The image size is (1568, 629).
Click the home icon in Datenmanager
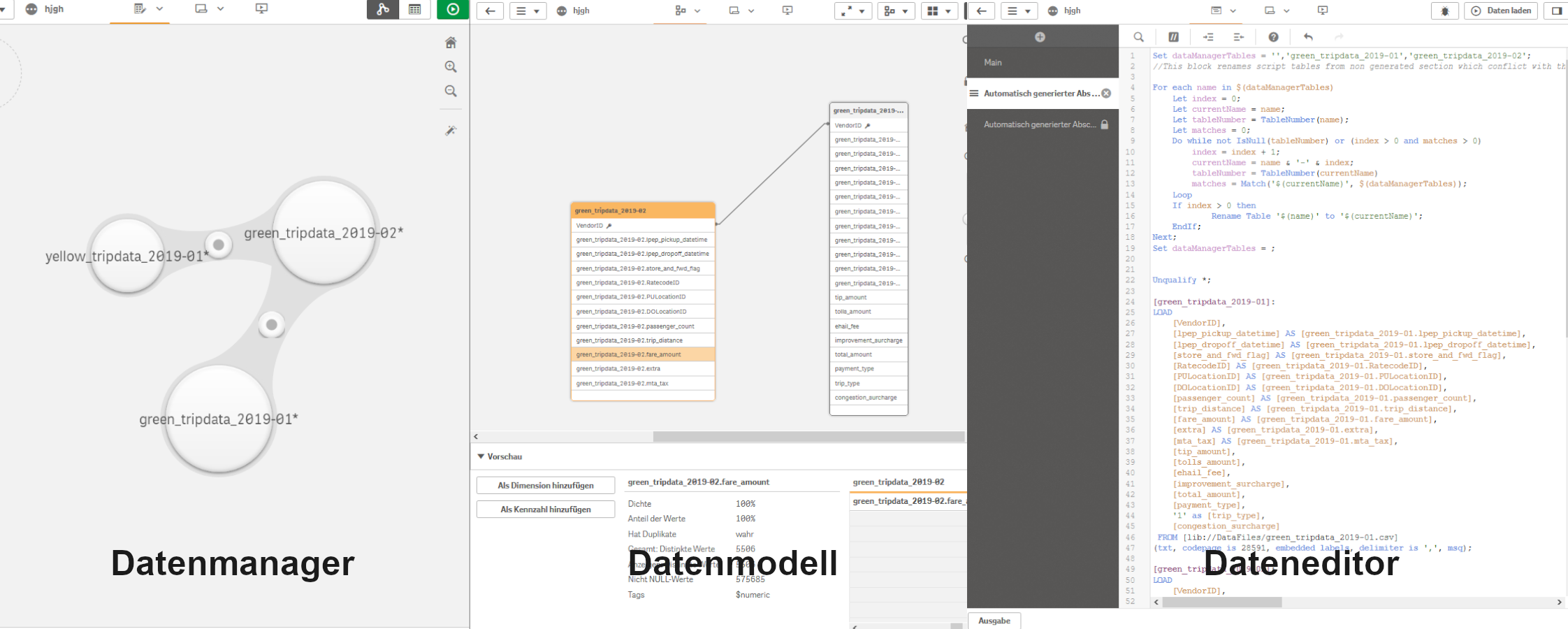tap(451, 43)
